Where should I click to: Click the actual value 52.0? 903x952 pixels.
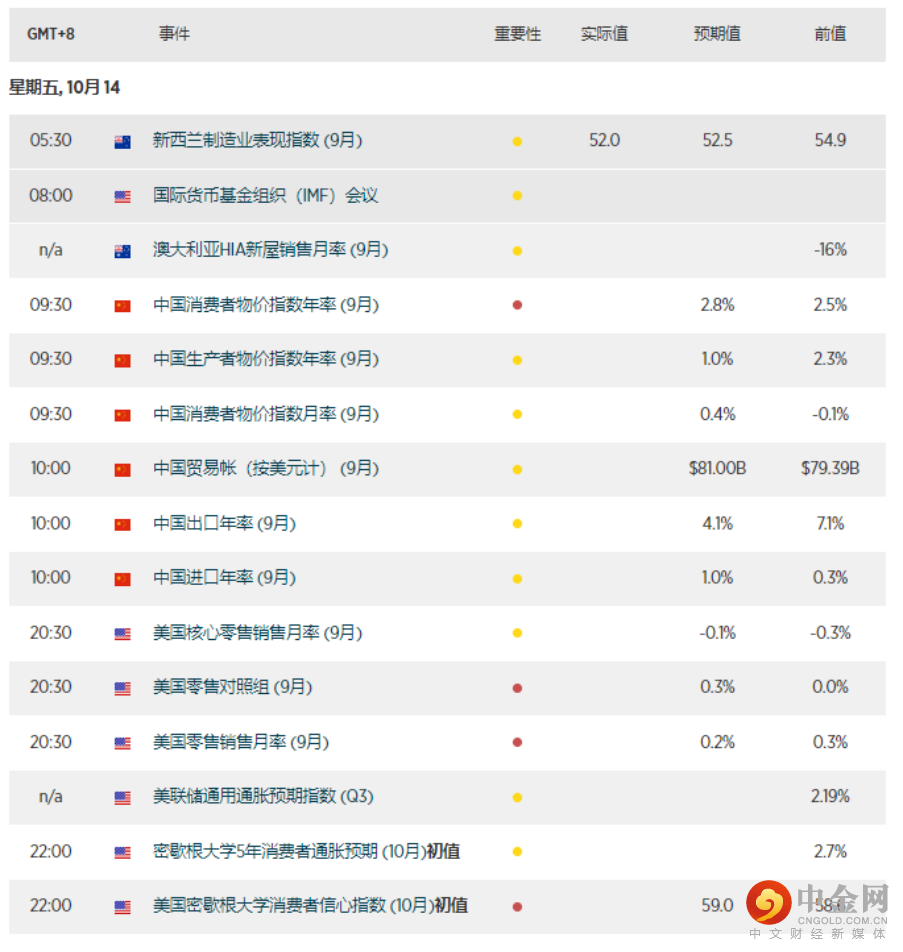pos(604,140)
